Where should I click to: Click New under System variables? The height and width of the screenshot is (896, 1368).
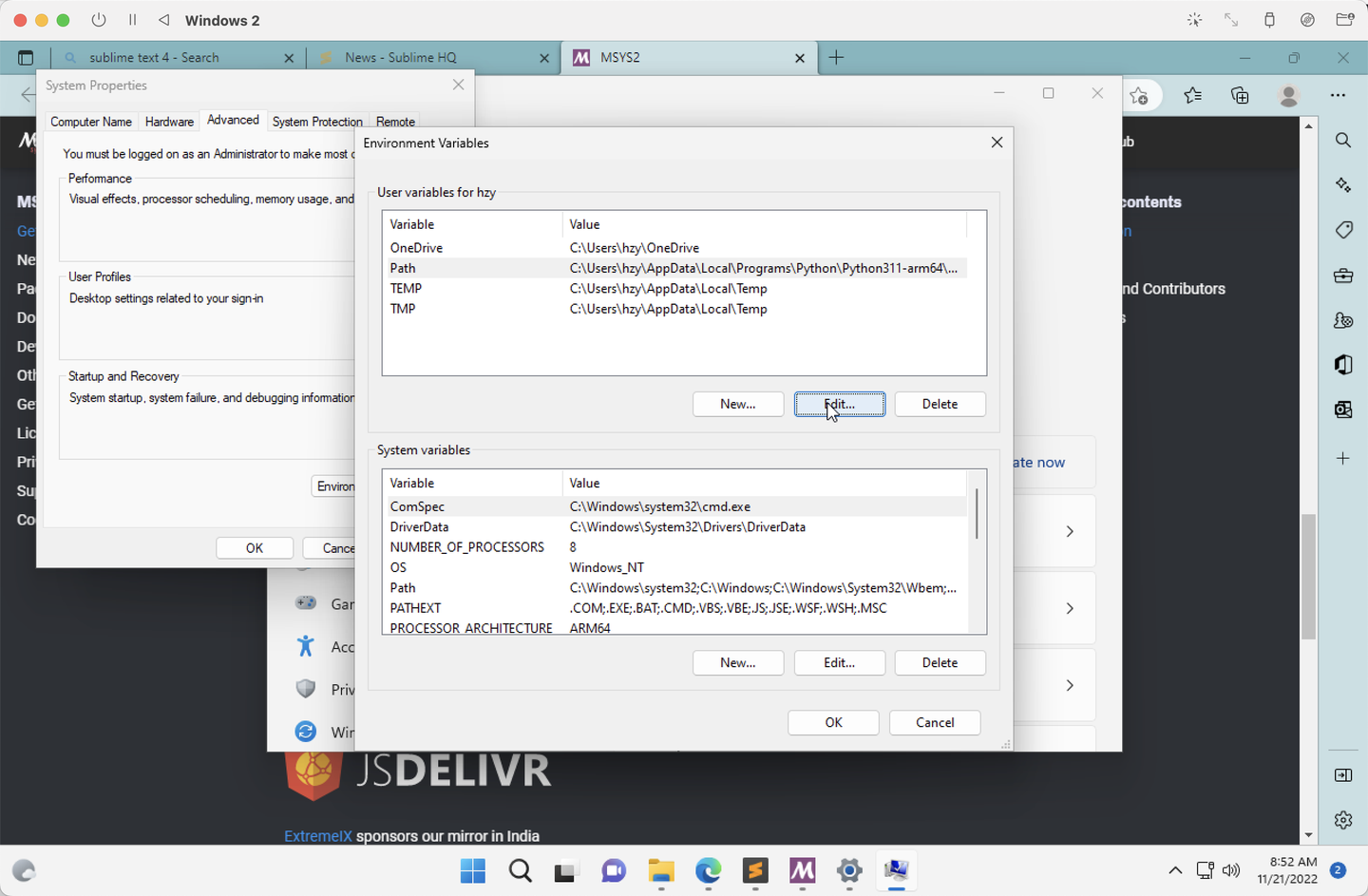[x=738, y=662]
